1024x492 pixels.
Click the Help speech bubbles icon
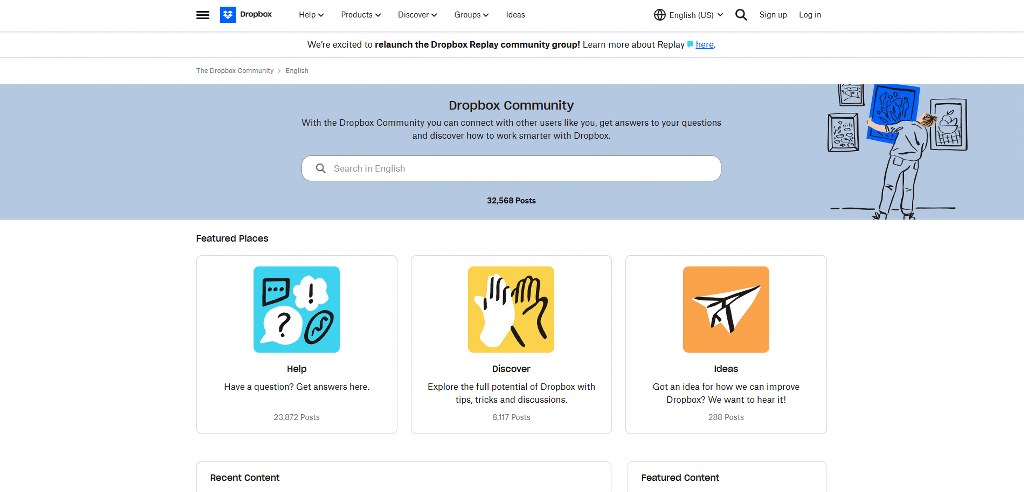coord(296,309)
